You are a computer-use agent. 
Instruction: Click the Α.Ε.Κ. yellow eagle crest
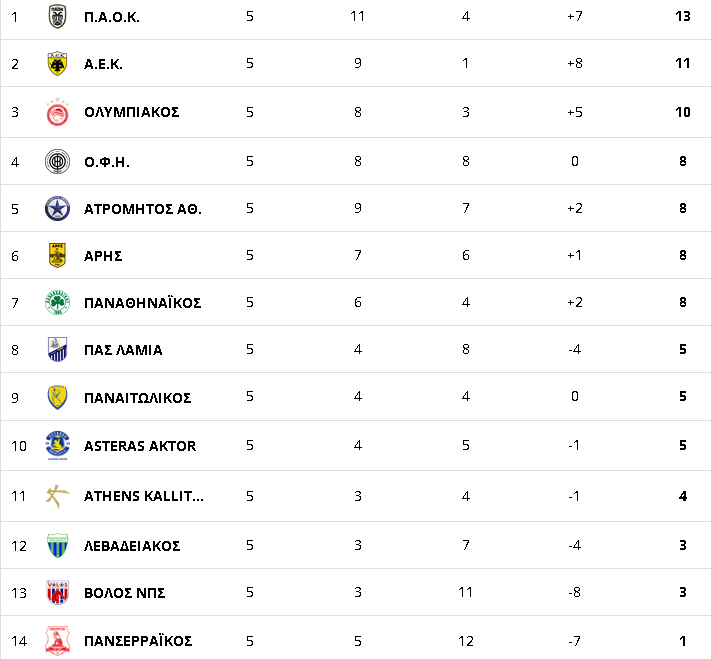58,63
